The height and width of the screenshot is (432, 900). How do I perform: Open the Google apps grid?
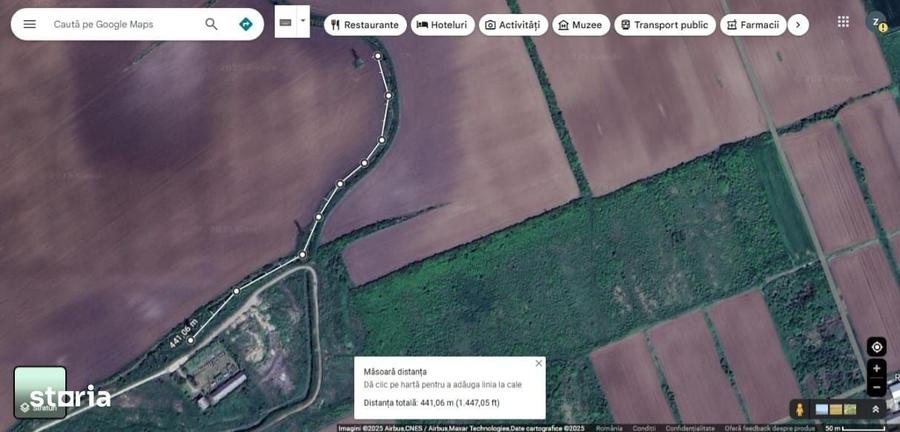(843, 22)
